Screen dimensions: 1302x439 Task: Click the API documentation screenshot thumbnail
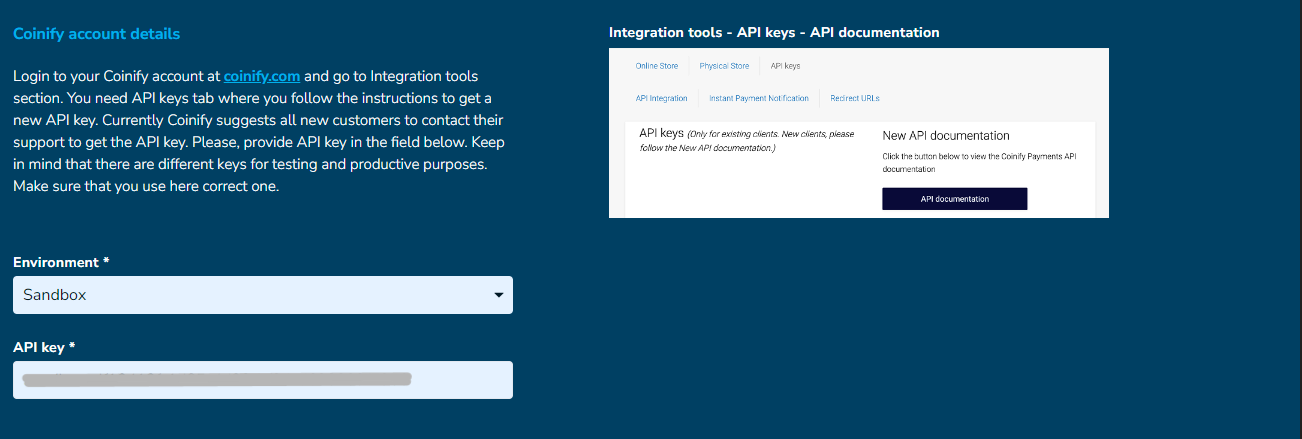coord(859,133)
